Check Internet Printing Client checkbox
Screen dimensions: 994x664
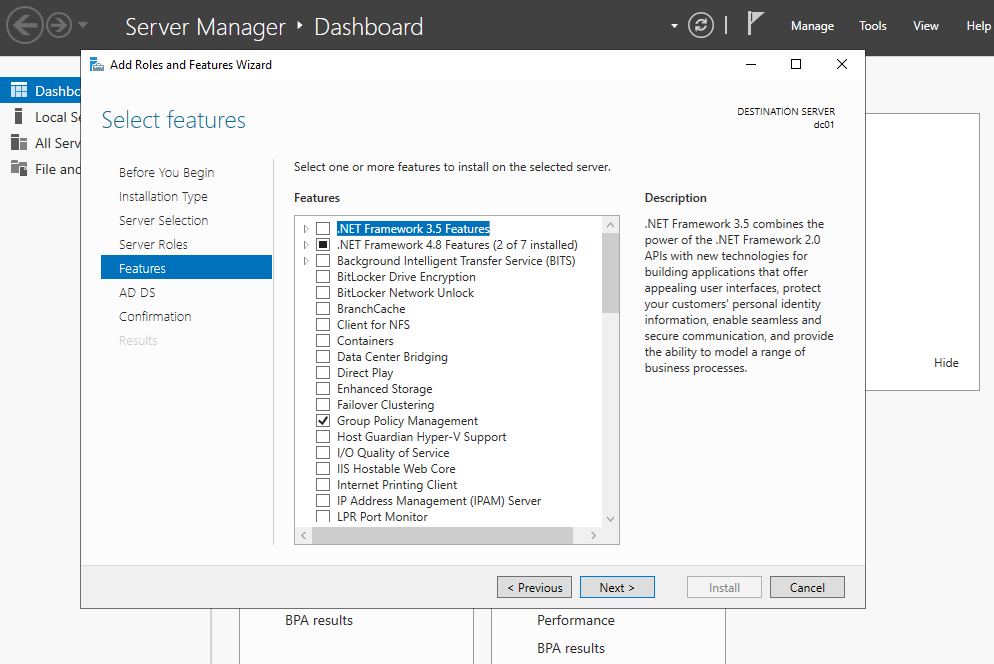click(323, 485)
